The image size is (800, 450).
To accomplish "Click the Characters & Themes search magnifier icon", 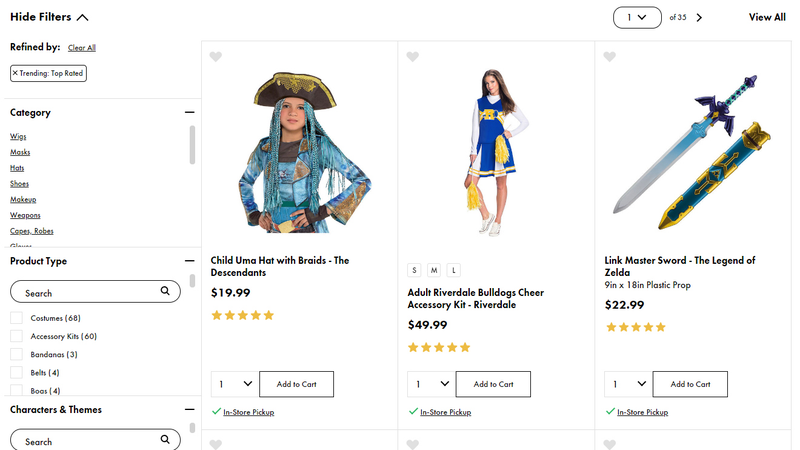I will click(165, 439).
